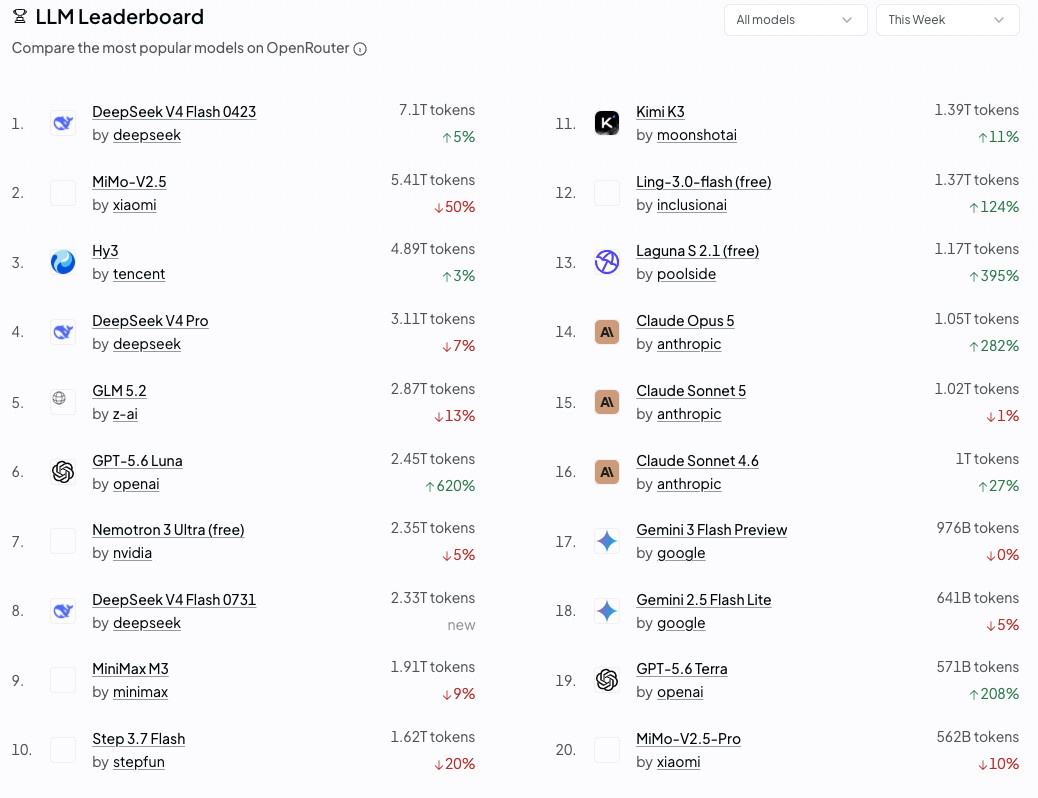The image size is (1038, 798).
Task: Click the Anthropic logo next to Claude Sonnet 5
Action: tap(607, 402)
